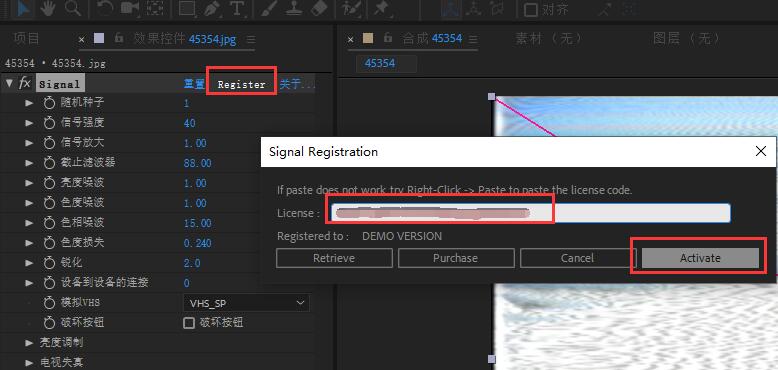Select the Hand tool
This screenshot has height=370, width=778.
(48, 8)
